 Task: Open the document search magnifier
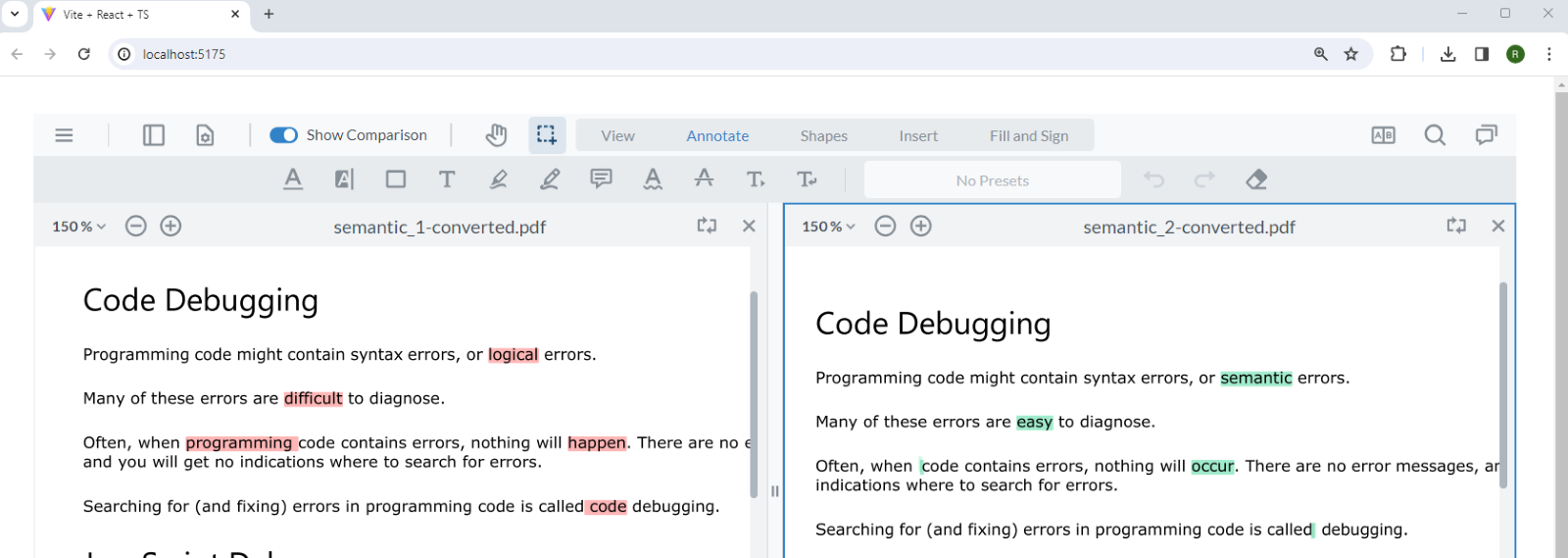click(1435, 135)
